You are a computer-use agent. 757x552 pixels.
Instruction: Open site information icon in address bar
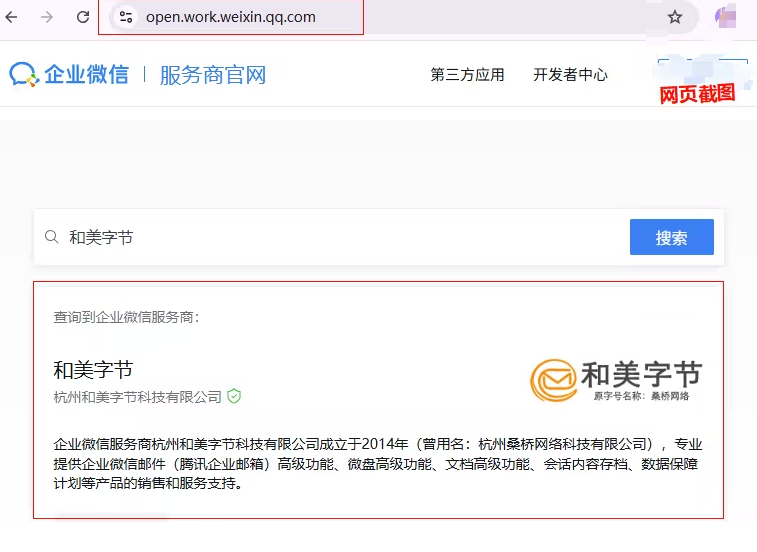[x=126, y=17]
